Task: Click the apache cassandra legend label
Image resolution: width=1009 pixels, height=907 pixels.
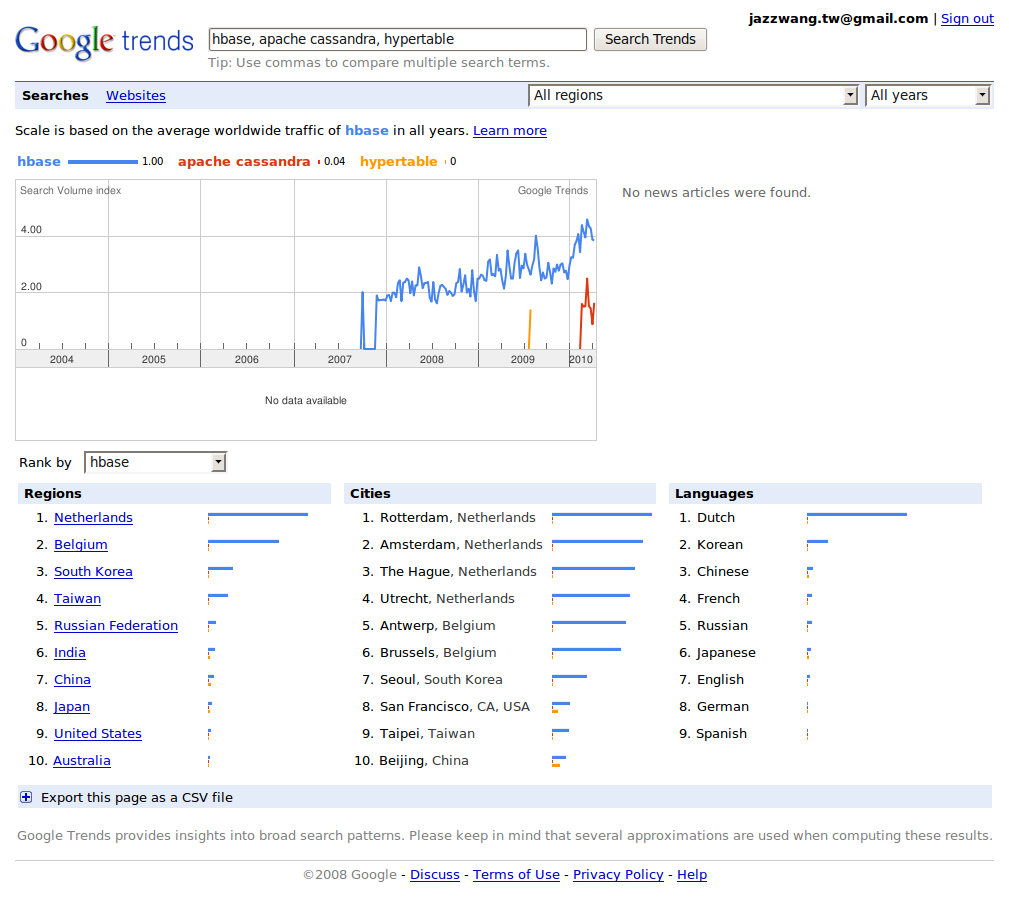Action: click(244, 162)
